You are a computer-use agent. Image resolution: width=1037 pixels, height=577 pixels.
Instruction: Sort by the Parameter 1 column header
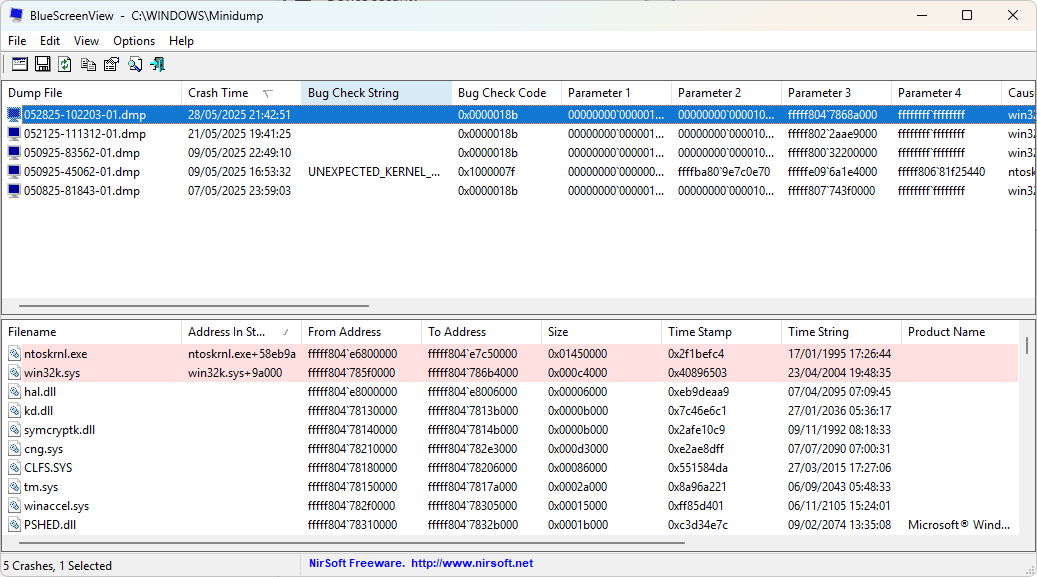(616, 93)
